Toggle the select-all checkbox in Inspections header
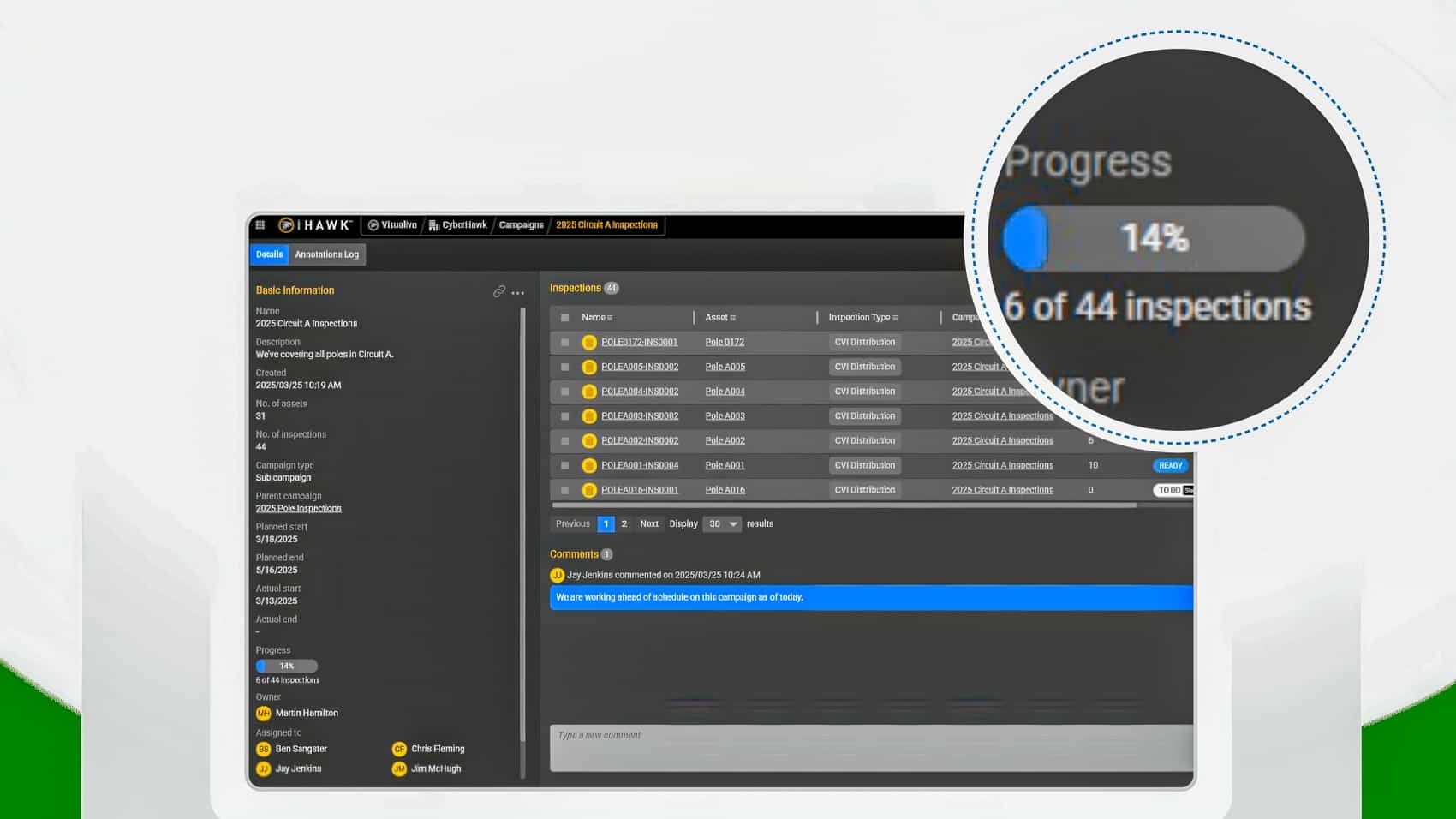This screenshot has height=819, width=1456. [564, 318]
